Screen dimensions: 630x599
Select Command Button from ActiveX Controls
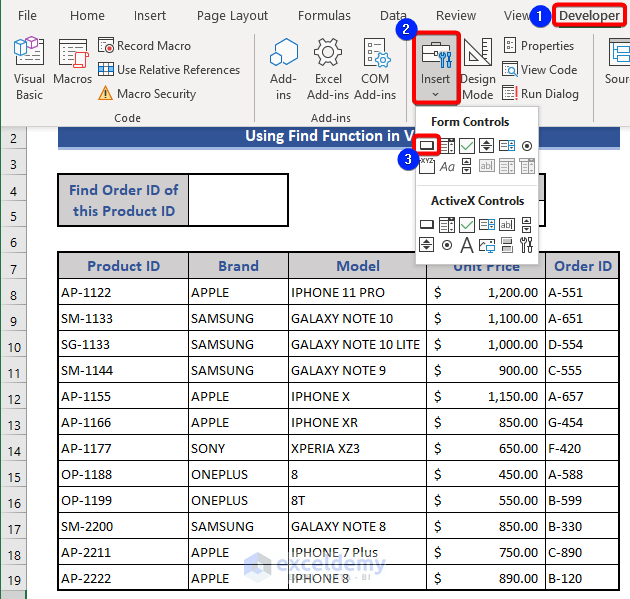[427, 225]
